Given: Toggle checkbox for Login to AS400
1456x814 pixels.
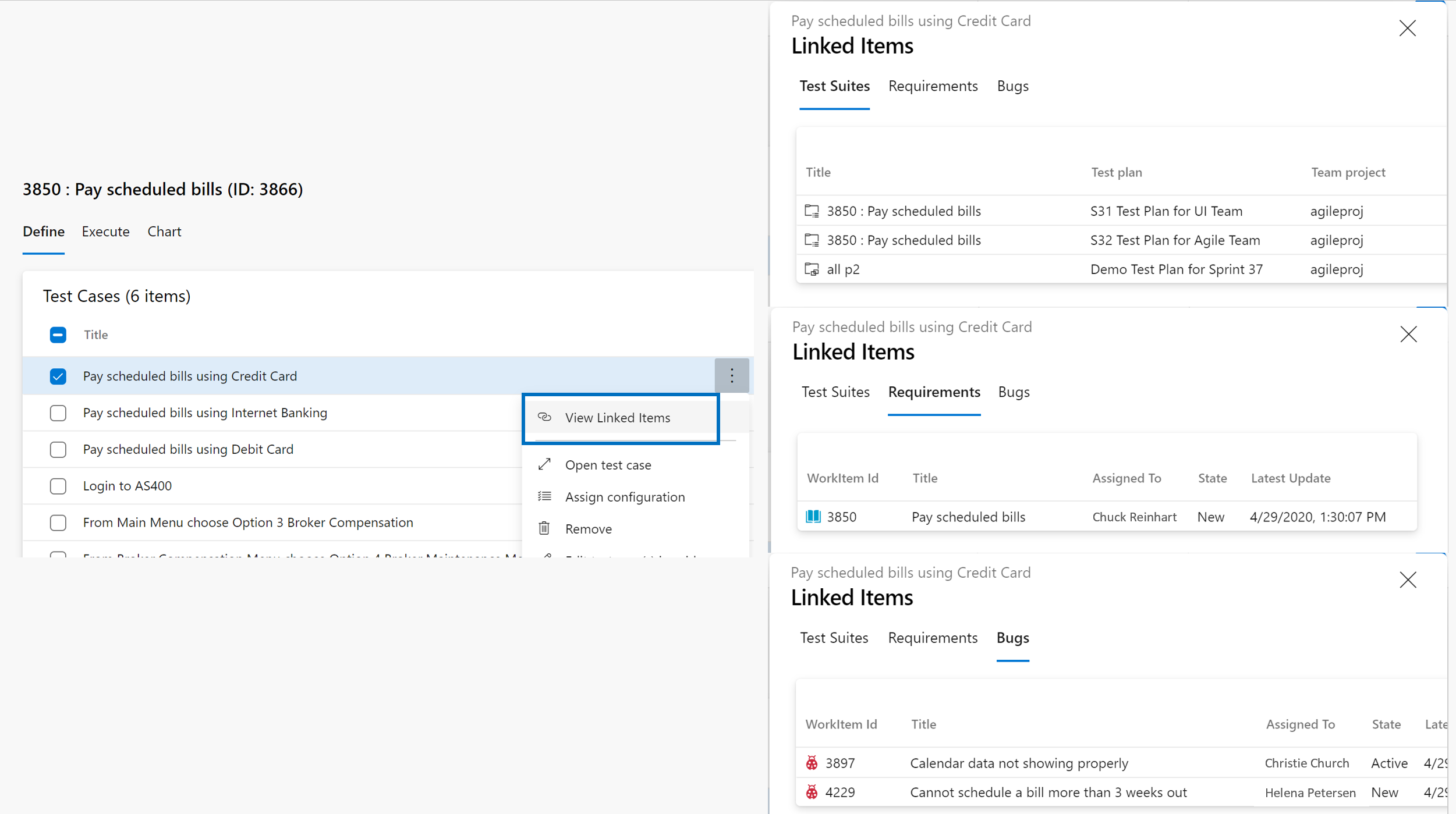Looking at the screenshot, I should pyautogui.click(x=57, y=485).
